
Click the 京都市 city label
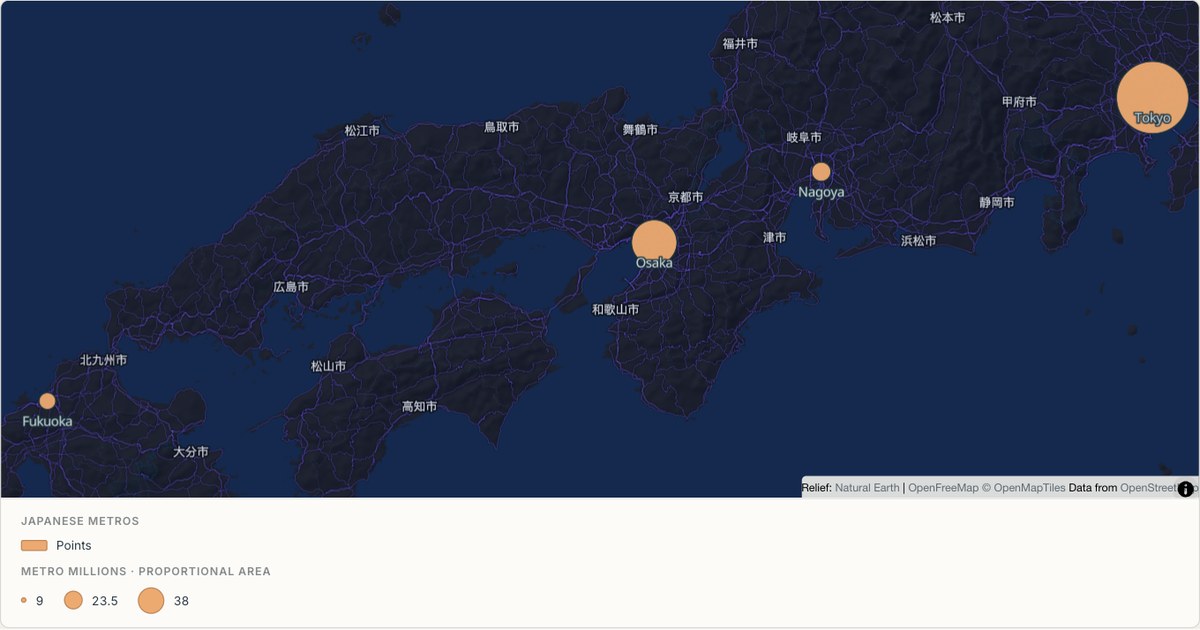[x=685, y=197]
